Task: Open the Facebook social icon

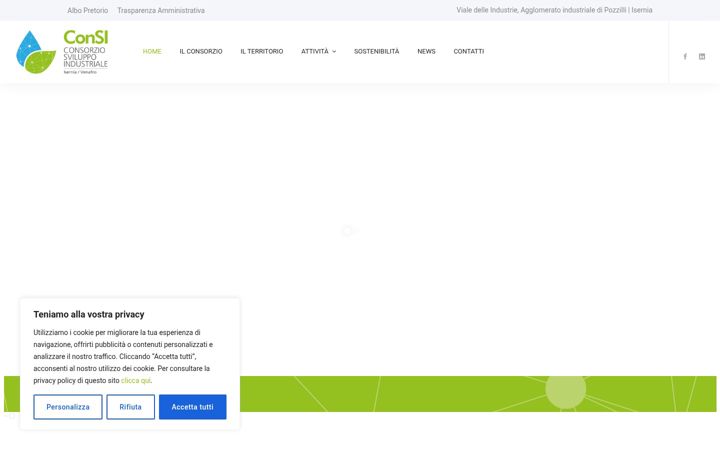Action: (685, 56)
